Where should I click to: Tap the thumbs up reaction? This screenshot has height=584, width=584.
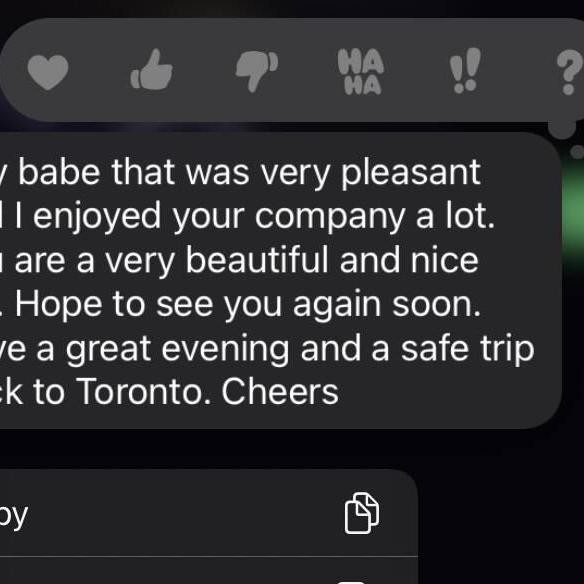pos(152,70)
